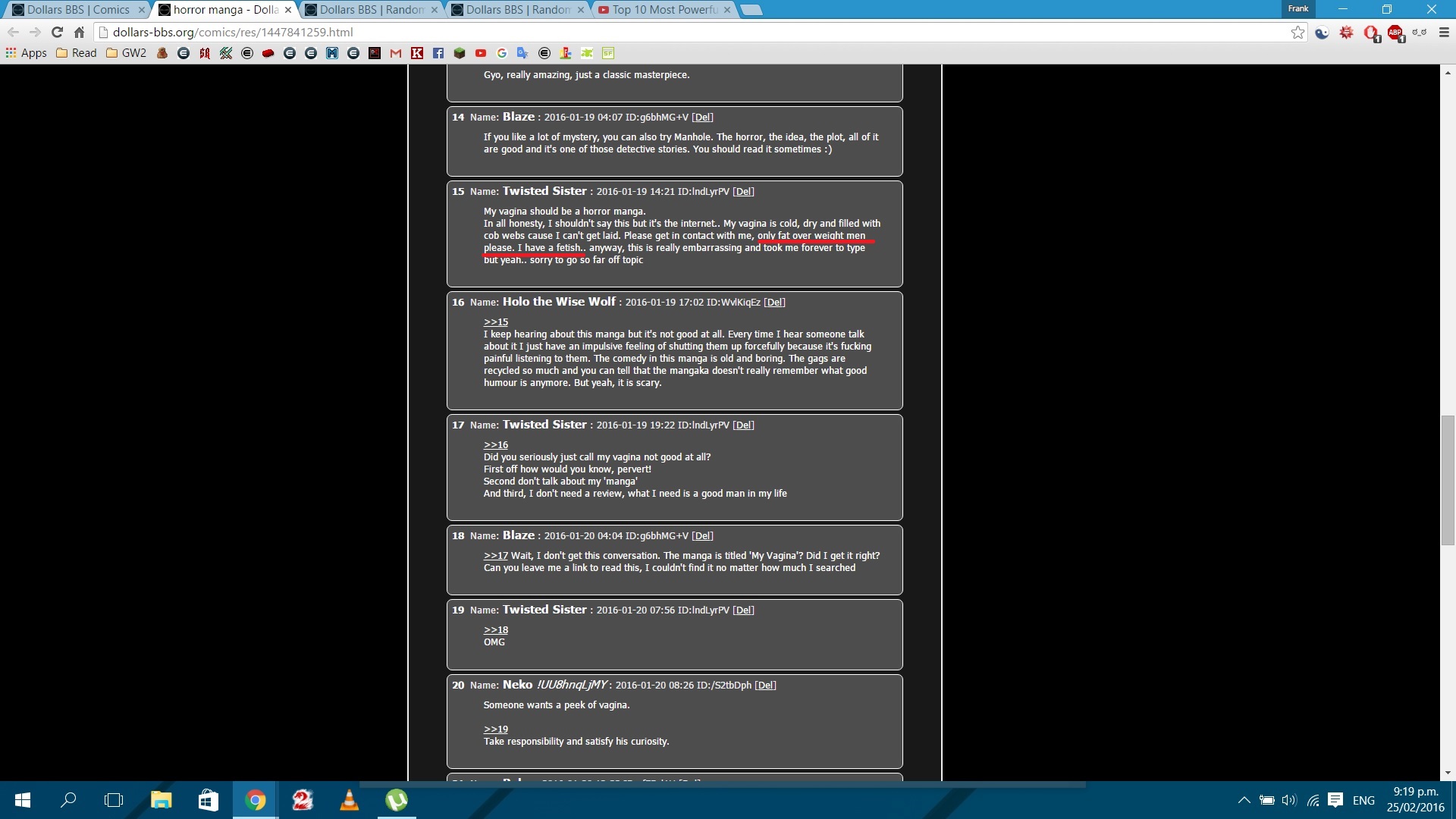This screenshot has height=819, width=1456.
Task: Open the Windows Start menu
Action: 23,800
